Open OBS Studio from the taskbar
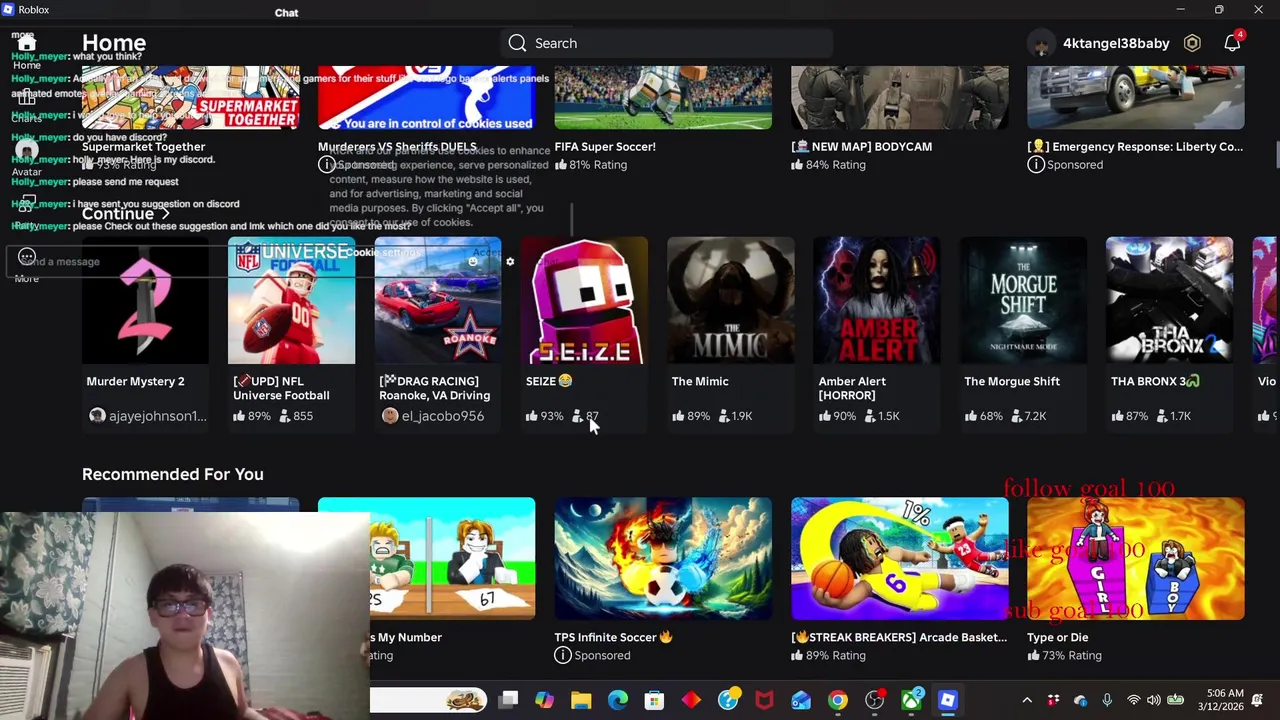This screenshot has height=720, width=1280. coord(874,700)
